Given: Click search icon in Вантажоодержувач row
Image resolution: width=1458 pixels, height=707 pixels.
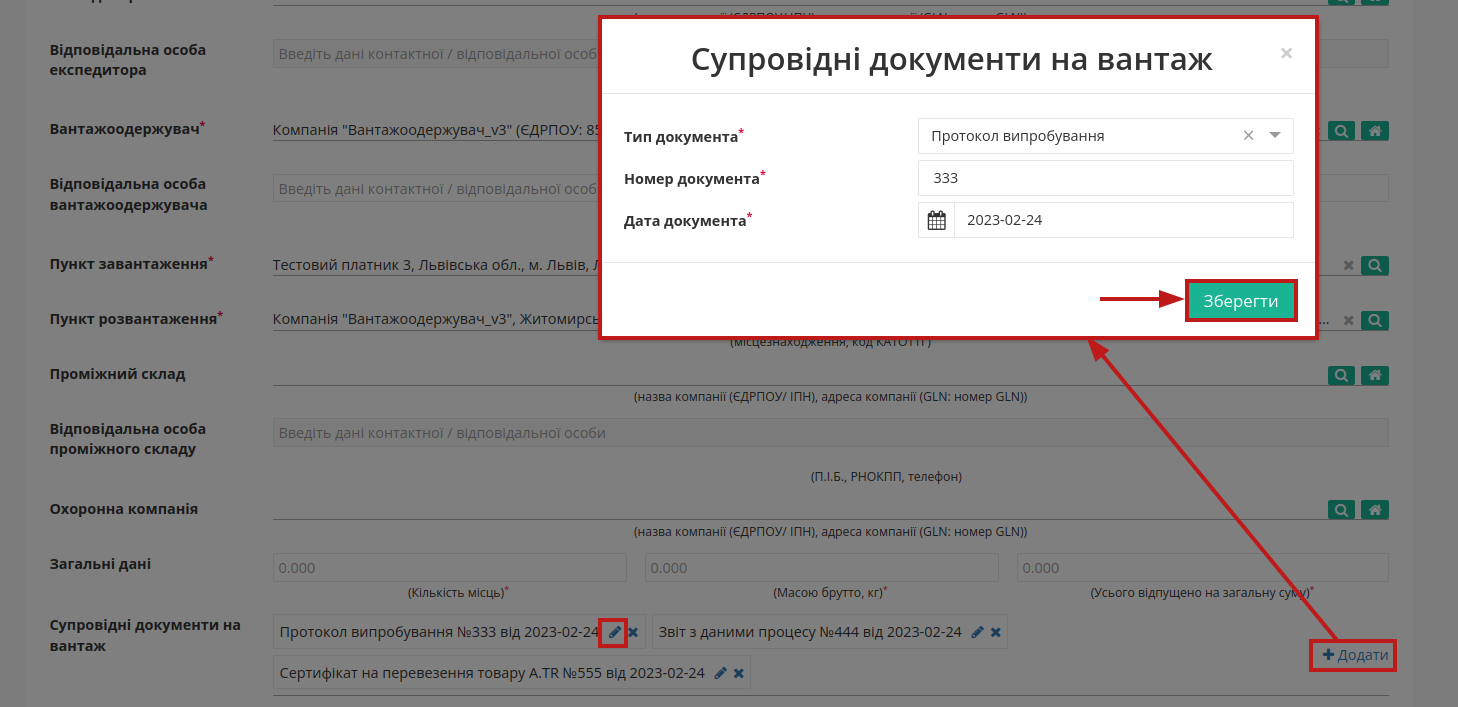Looking at the screenshot, I should click(1342, 131).
